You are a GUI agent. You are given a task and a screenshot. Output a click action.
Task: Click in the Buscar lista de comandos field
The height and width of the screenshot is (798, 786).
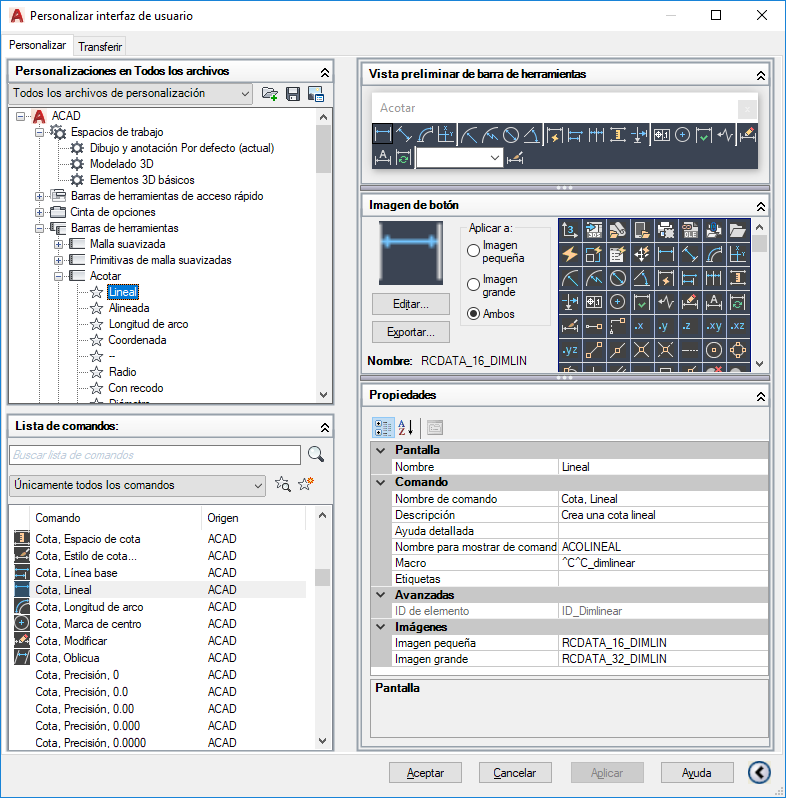(x=155, y=455)
